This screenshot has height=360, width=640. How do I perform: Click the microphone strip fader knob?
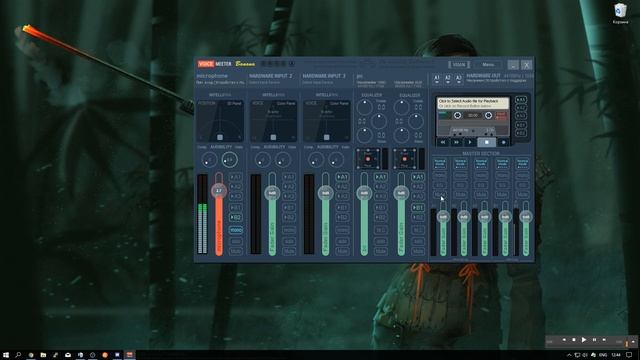[x=219, y=191]
